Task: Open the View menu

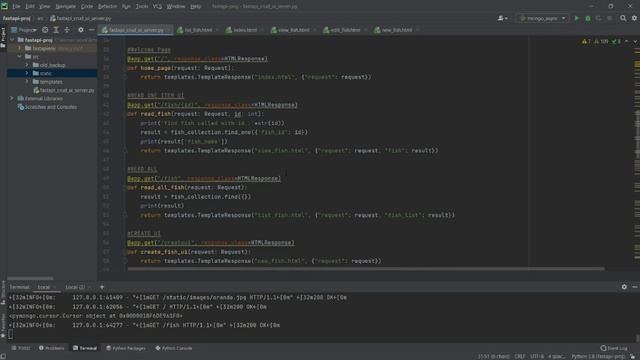Action: (x=44, y=7)
